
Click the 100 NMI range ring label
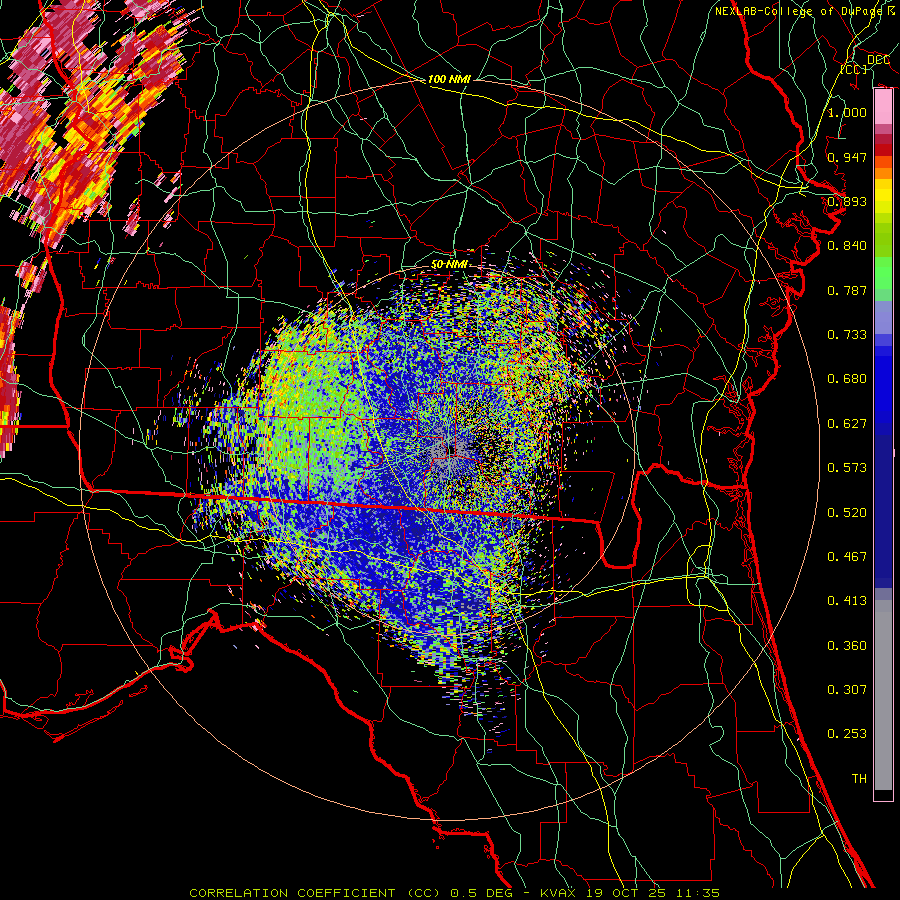click(x=449, y=79)
